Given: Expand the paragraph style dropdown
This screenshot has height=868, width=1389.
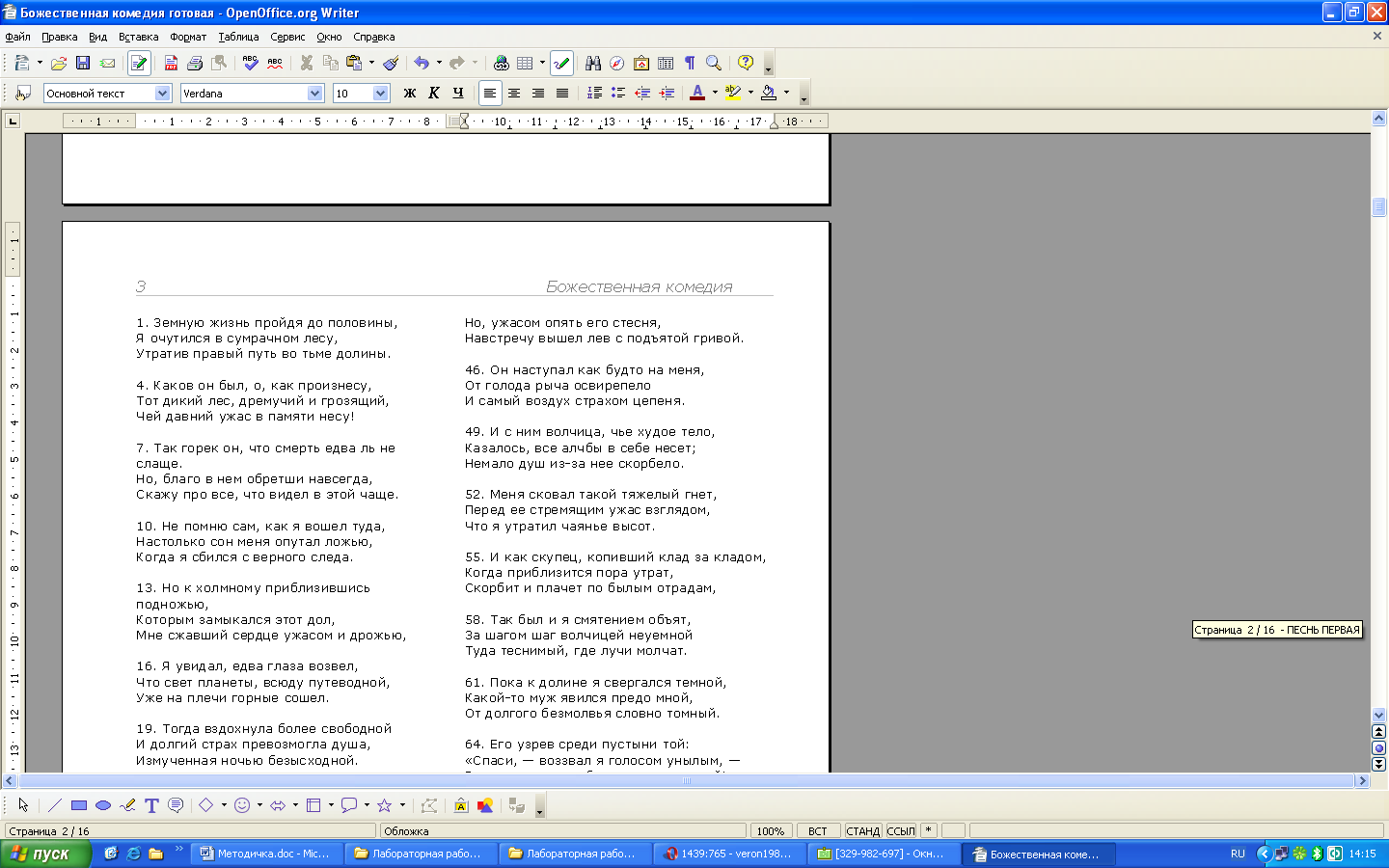Looking at the screenshot, I should pos(162,94).
